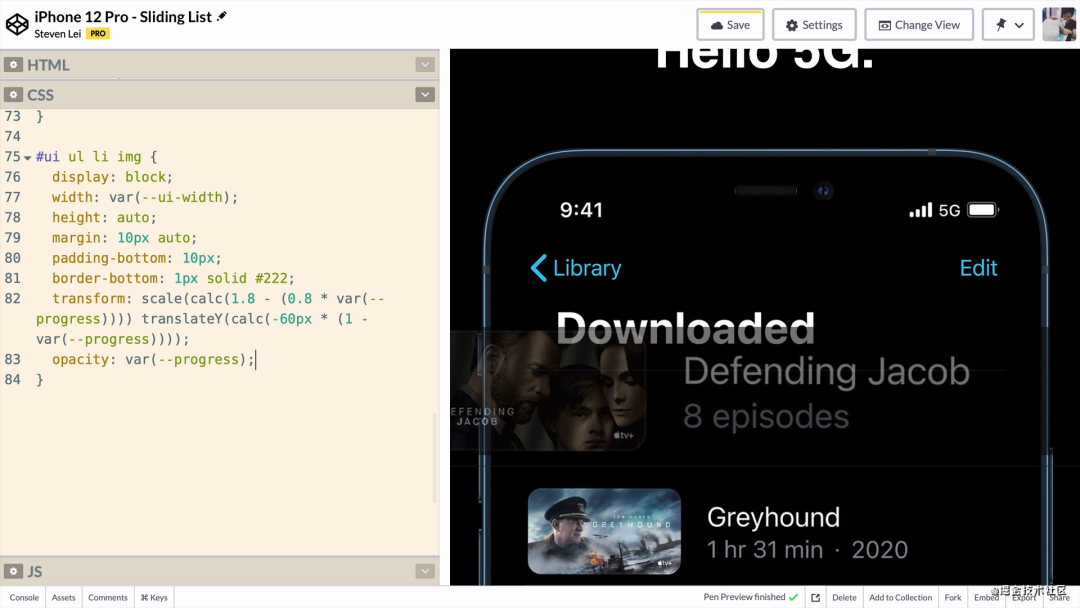Click the Change View button
This screenshot has width=1080, height=608.
tap(919, 25)
